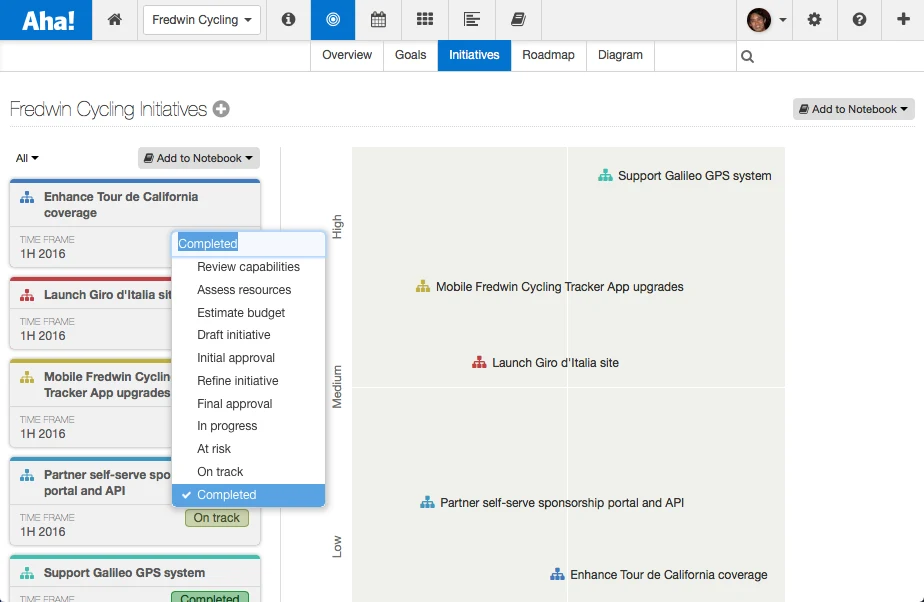924x602 pixels.
Task: Open the top-right Add to Notebook dropdown
Action: point(853,109)
